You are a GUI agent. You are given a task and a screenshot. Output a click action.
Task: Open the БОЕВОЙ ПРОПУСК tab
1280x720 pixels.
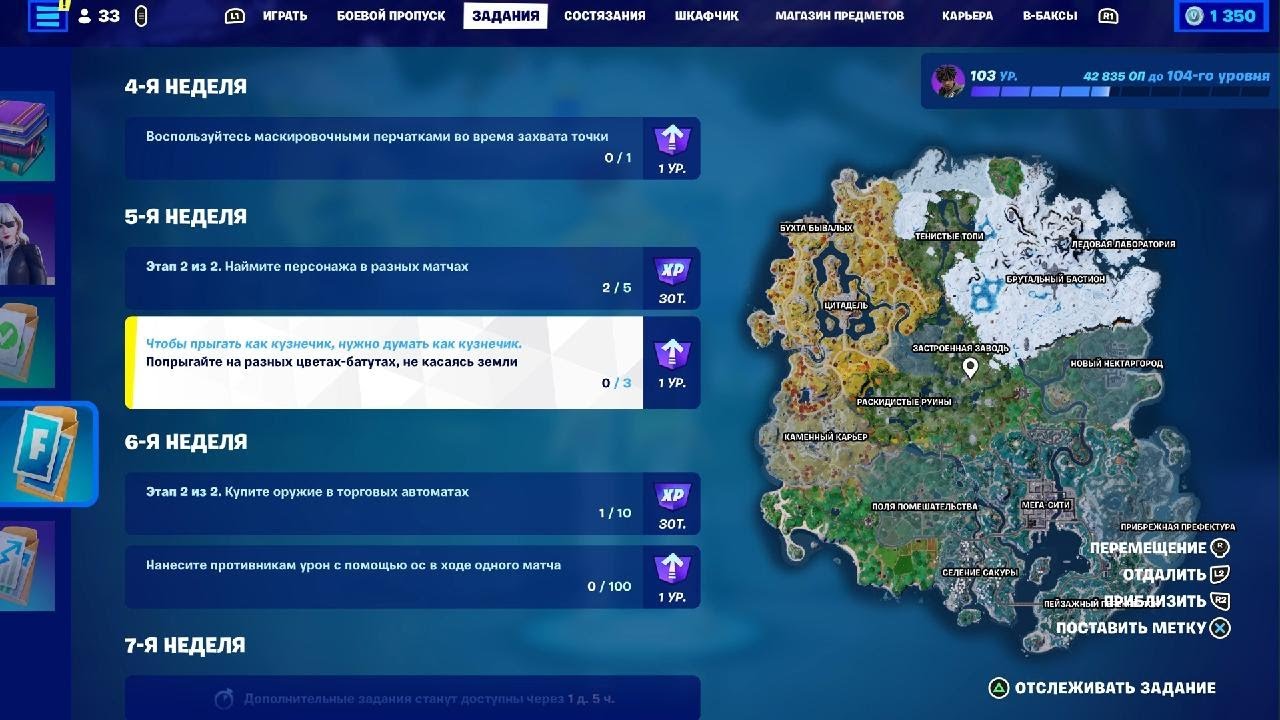click(x=391, y=16)
